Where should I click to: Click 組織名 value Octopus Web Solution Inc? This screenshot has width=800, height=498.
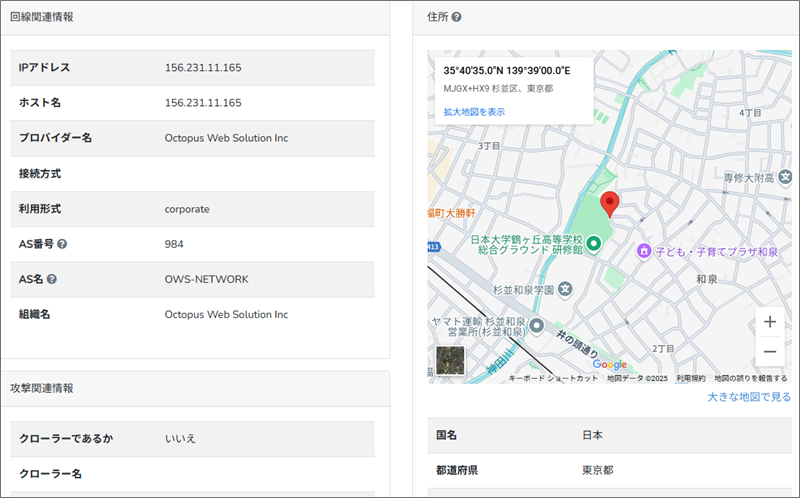[x=226, y=314]
